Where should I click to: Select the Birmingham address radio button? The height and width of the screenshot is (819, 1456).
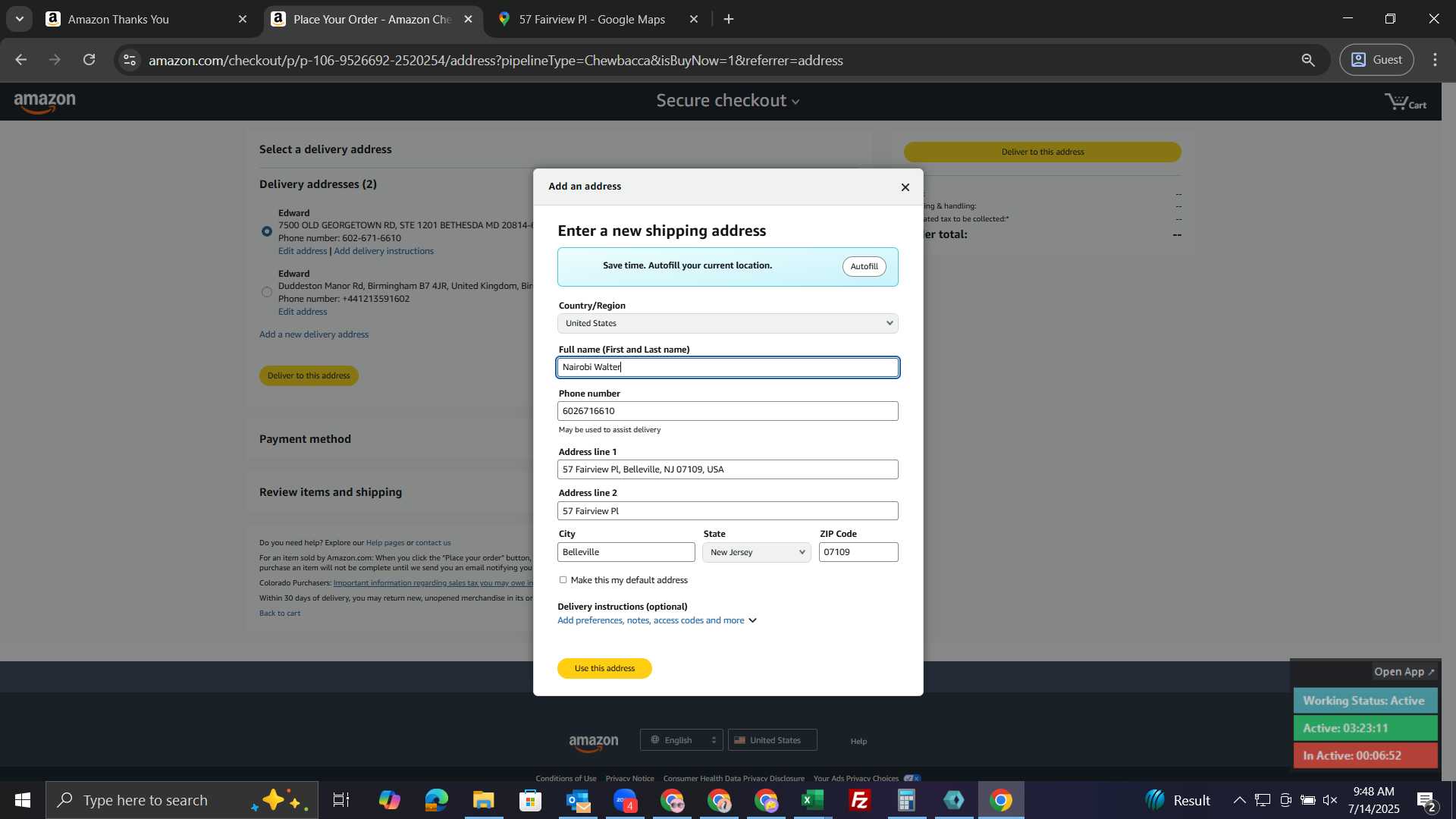[x=267, y=292]
